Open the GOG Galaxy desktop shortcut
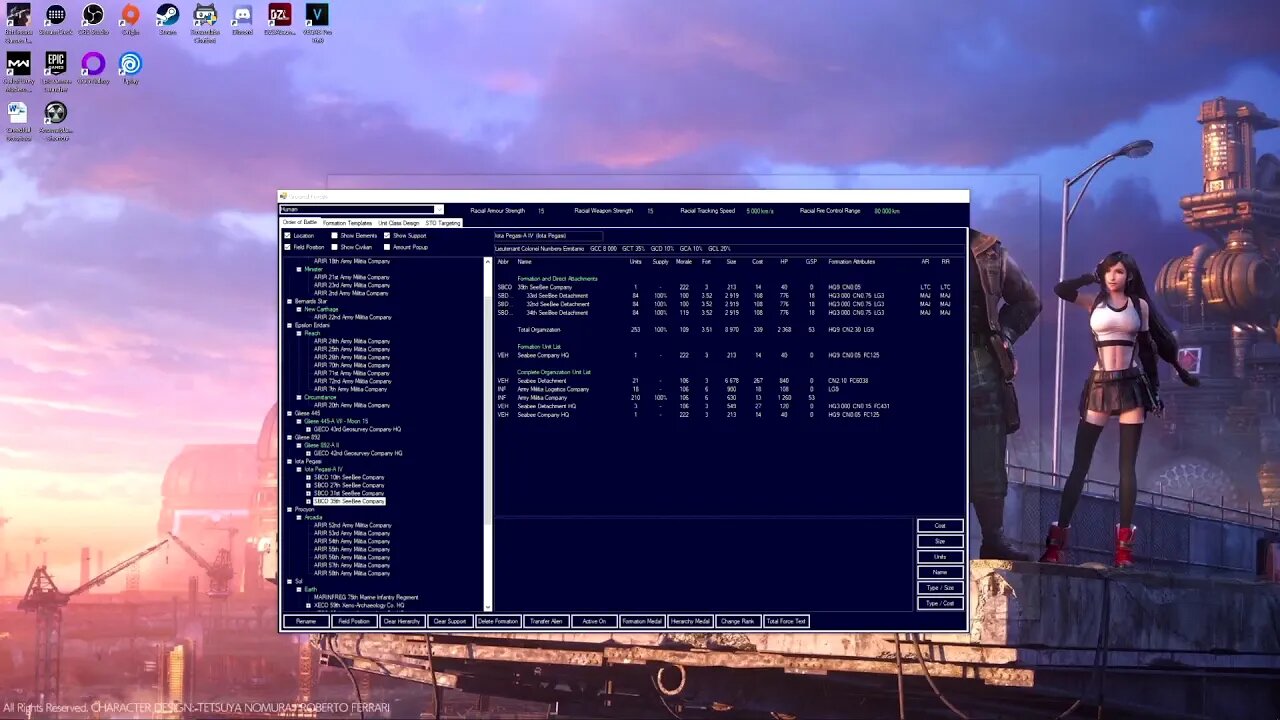The height and width of the screenshot is (720, 1280). click(93, 66)
